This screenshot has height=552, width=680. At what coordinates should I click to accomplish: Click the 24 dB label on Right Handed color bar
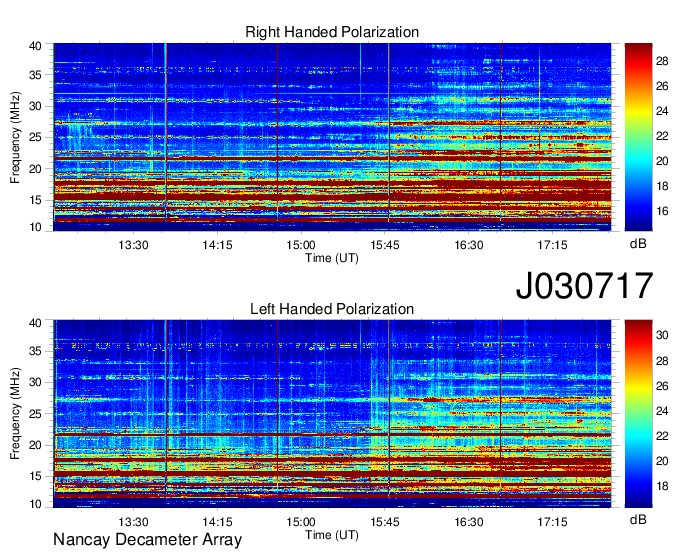coord(662,111)
